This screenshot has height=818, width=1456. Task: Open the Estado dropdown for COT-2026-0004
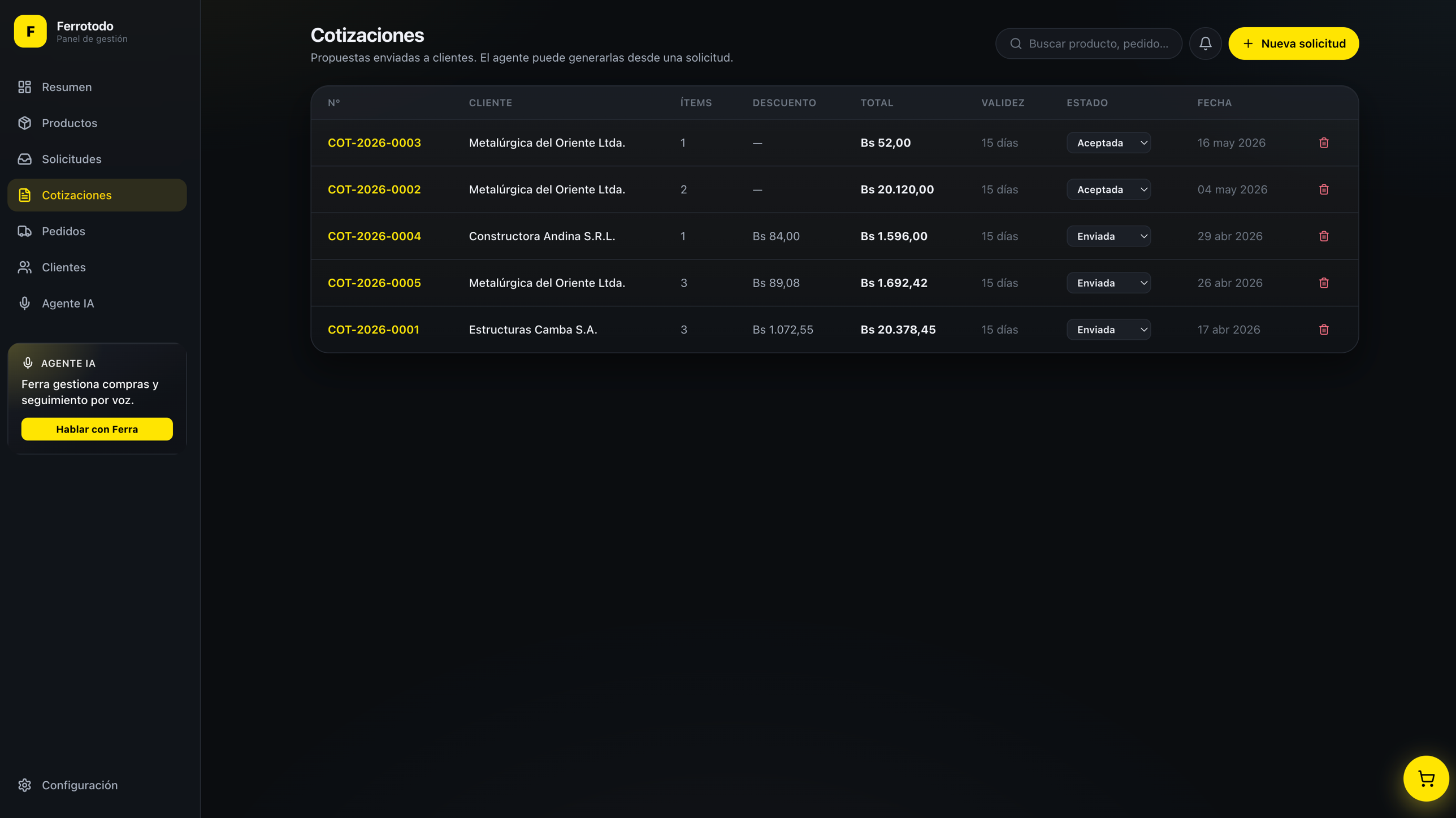1108,236
